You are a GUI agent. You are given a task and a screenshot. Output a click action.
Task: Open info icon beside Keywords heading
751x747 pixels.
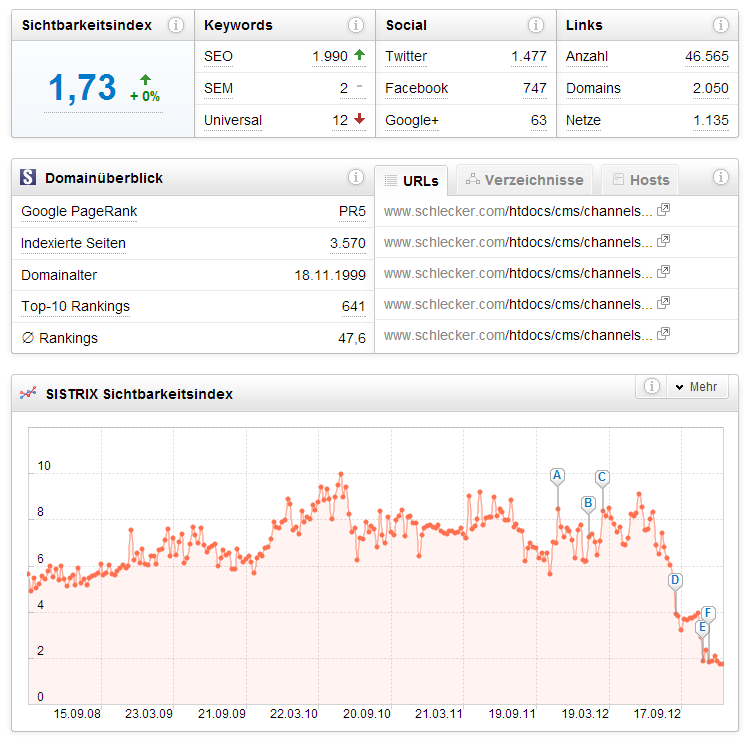coord(356,25)
